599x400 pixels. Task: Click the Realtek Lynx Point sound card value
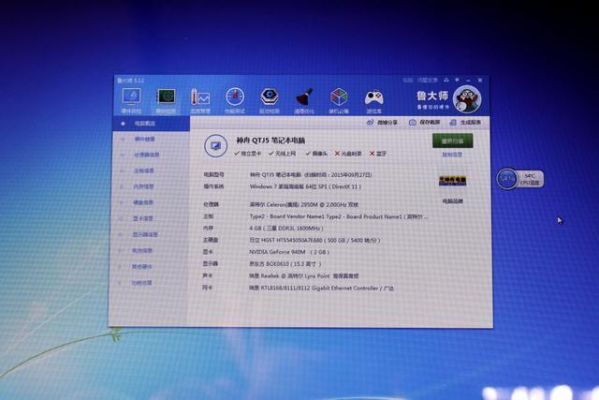[x=304, y=276]
